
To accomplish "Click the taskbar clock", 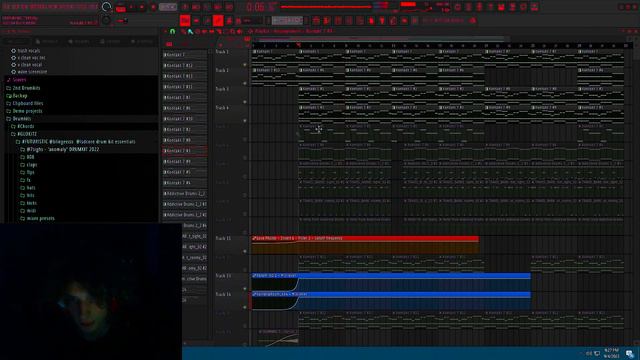I will [611, 353].
